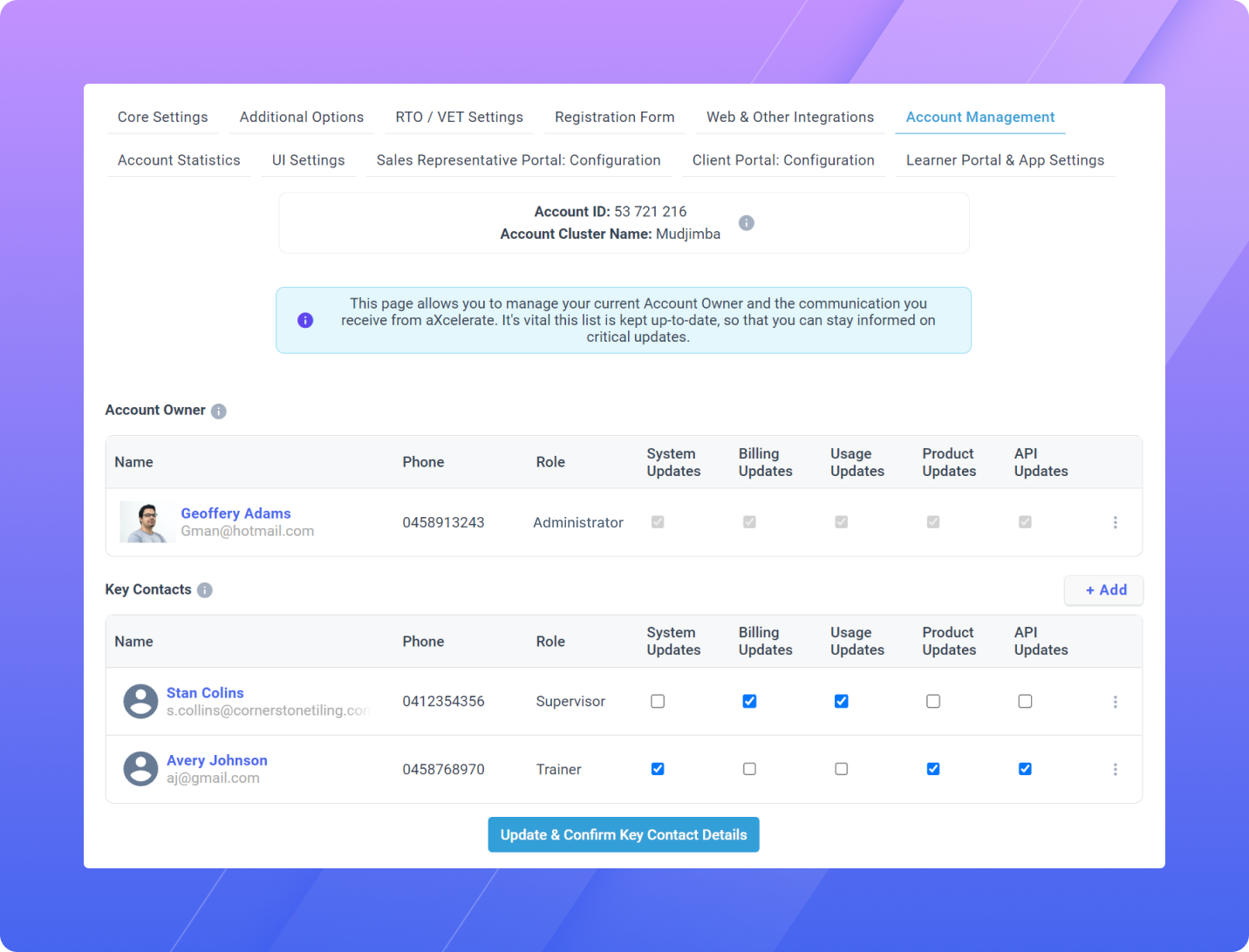
Task: Click the info icon next to Key Contacts
Action: [x=205, y=590]
